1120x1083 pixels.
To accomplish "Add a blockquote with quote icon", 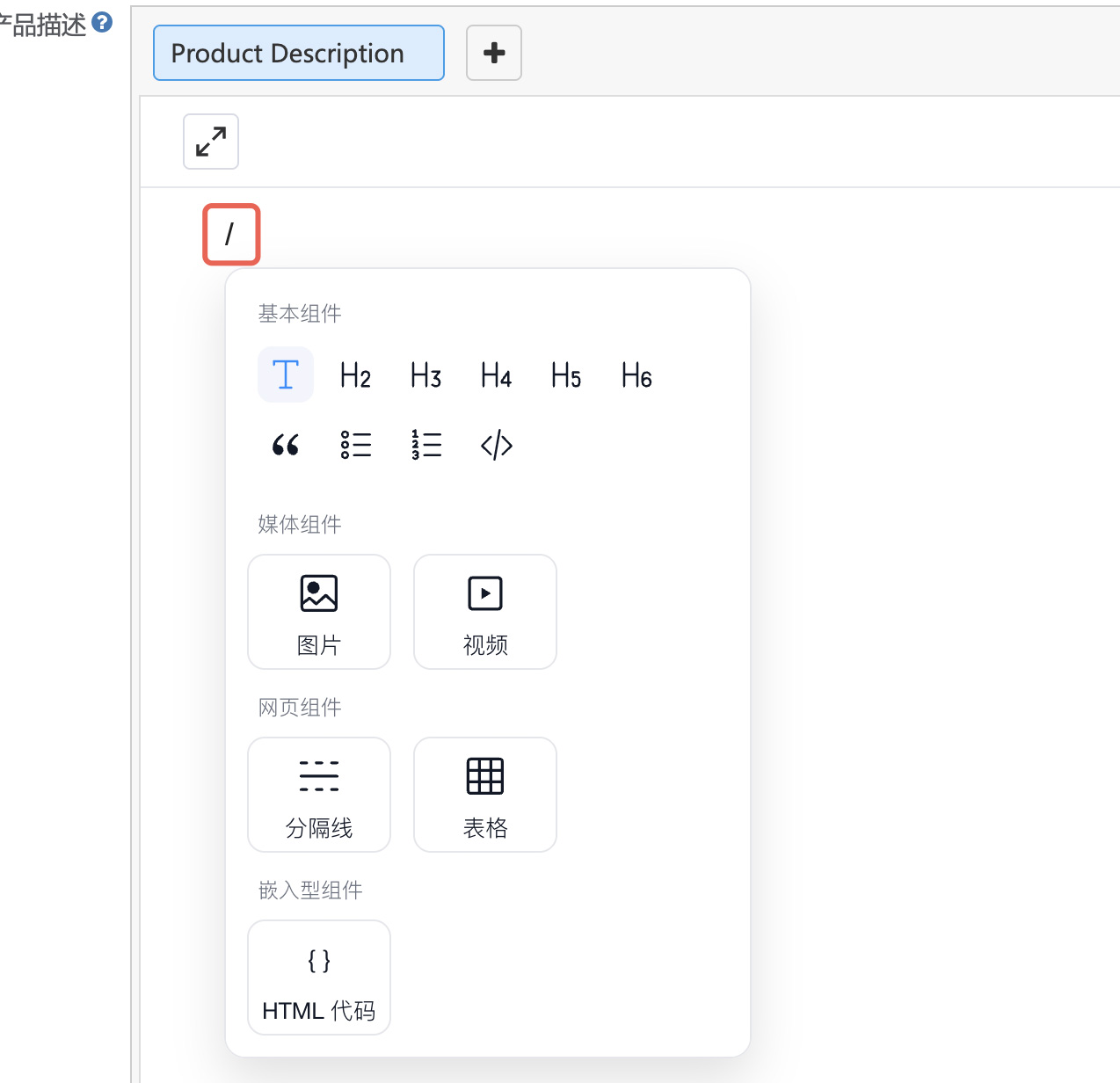I will [x=286, y=445].
